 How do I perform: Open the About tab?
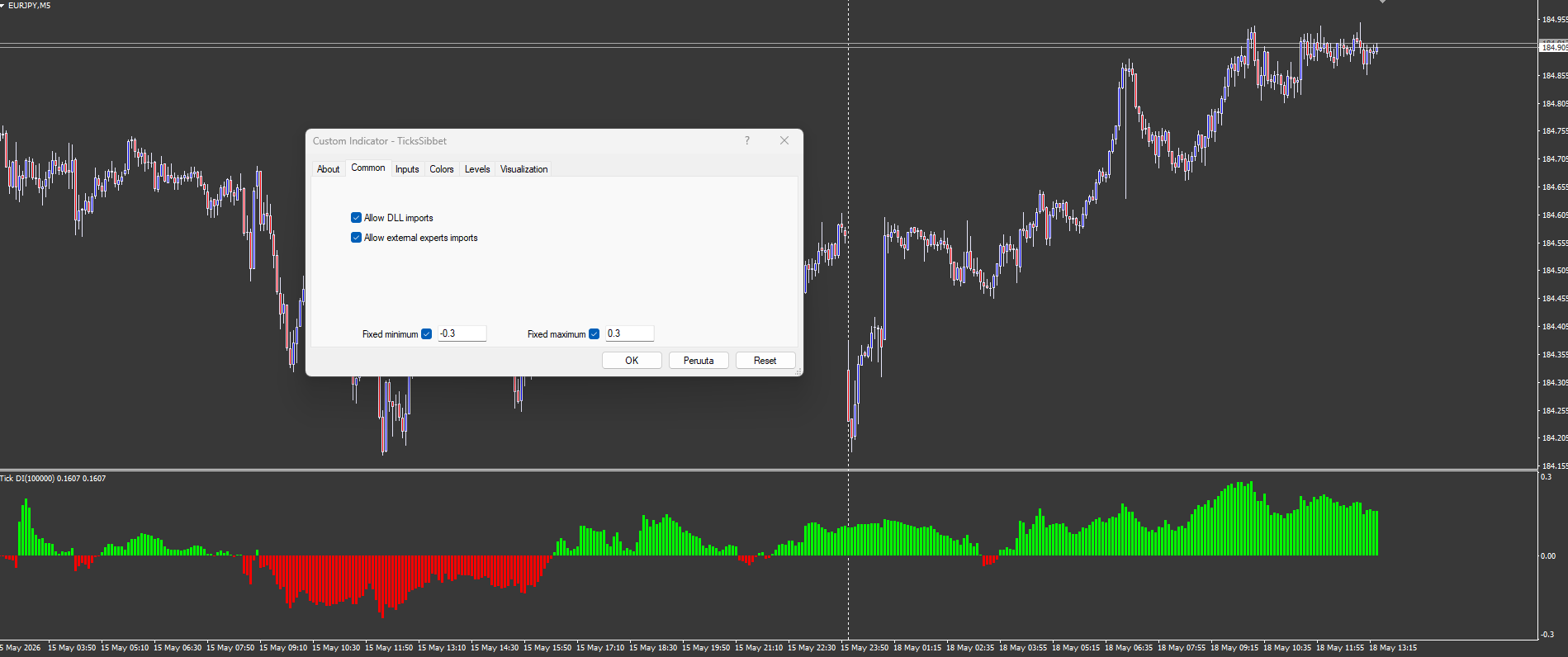click(329, 169)
